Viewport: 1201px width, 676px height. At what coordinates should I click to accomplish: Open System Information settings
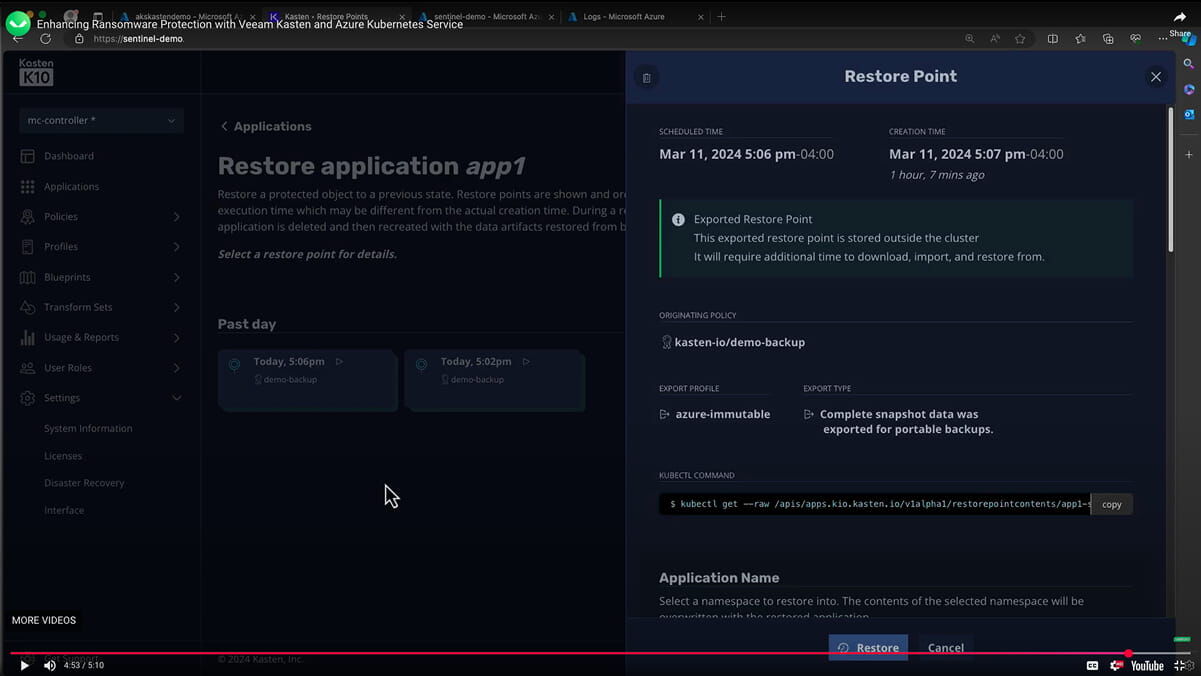click(88, 428)
